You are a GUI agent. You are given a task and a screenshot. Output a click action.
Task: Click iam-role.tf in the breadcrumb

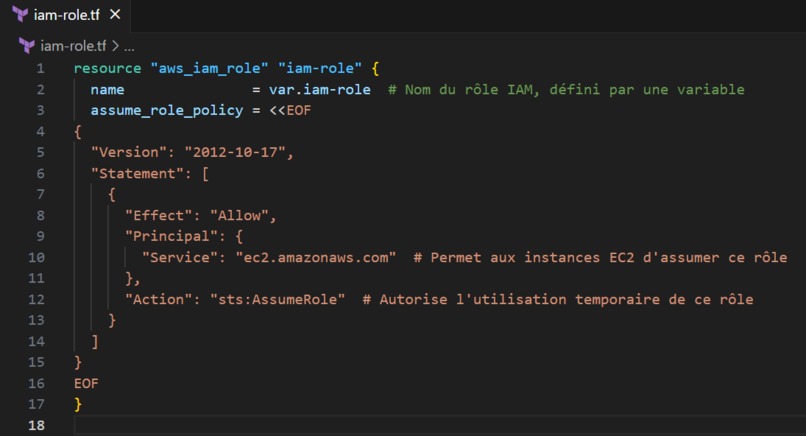tap(73, 46)
